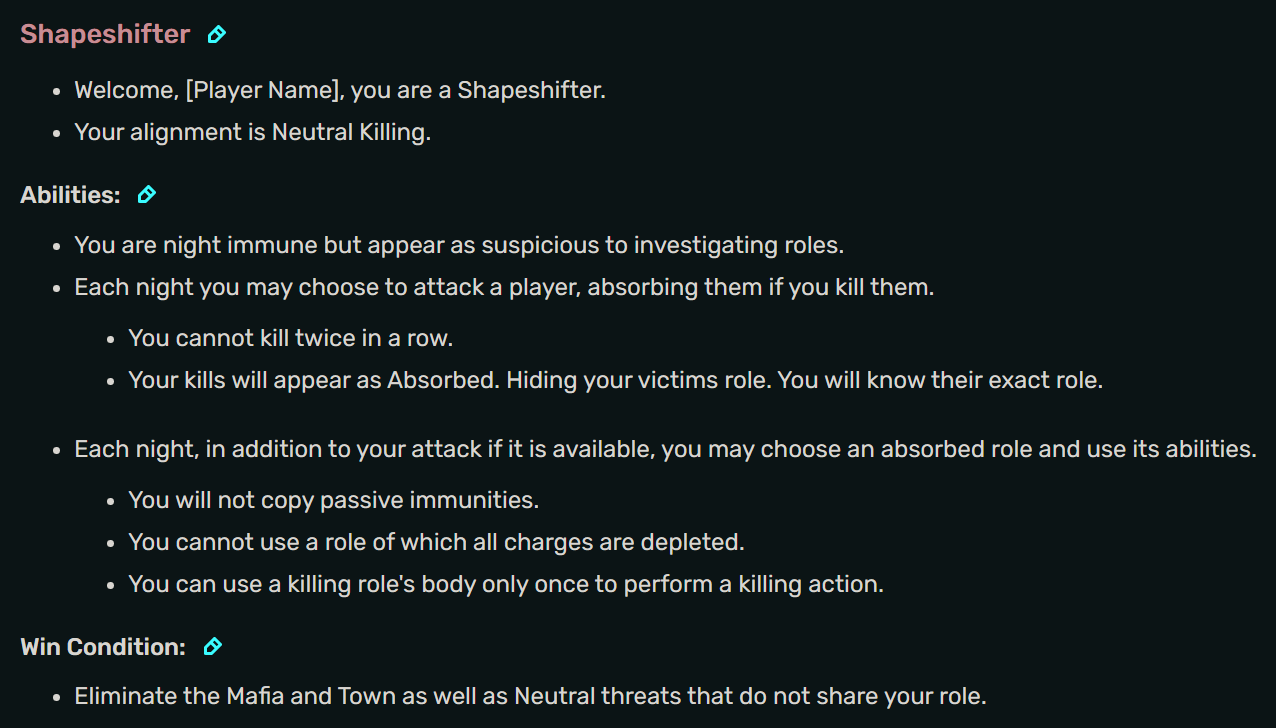Edit the Win Condition section via pencil
The image size is (1276, 728).
pos(212,647)
